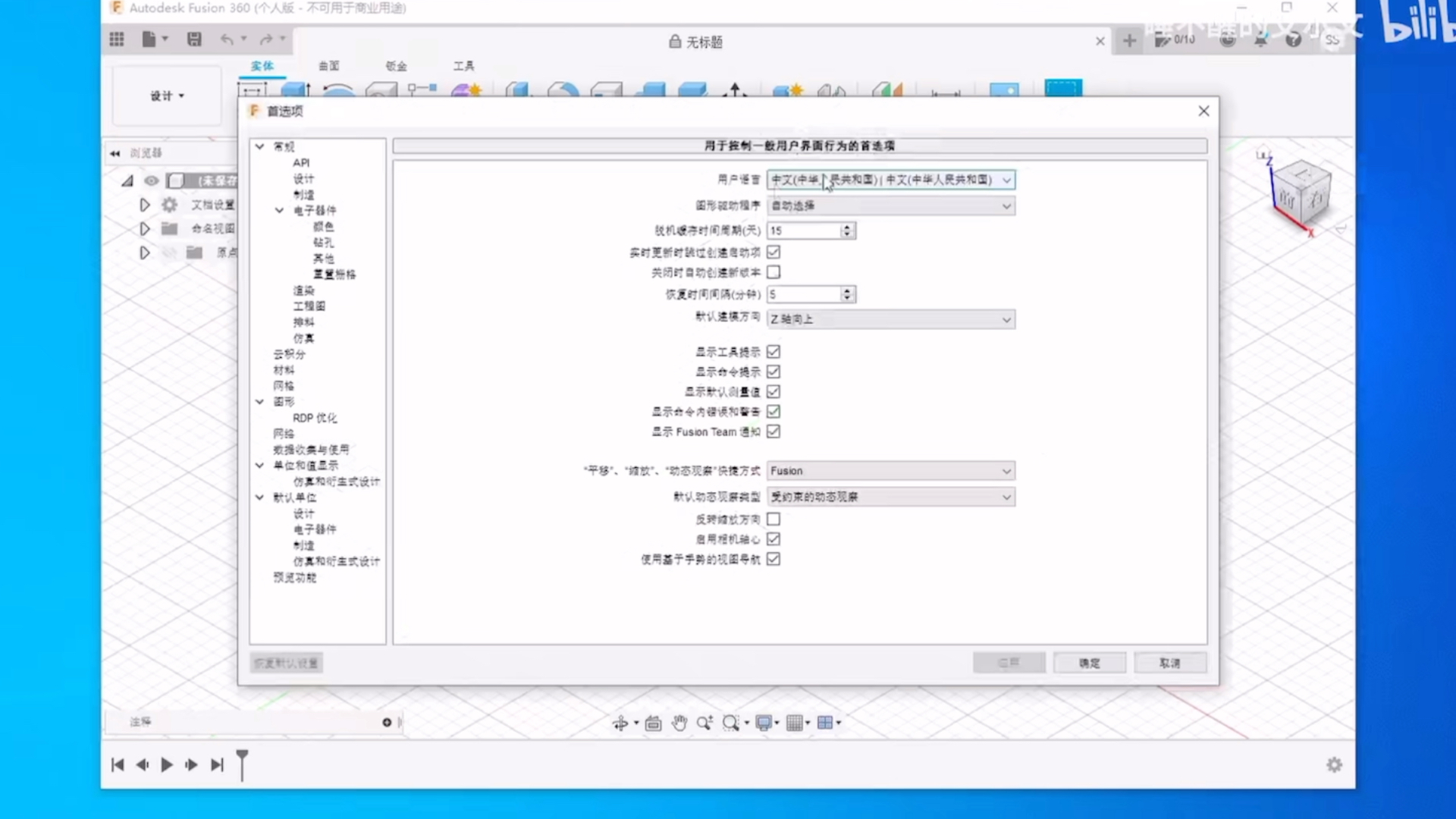Switch to the 曲面 tab

click(x=328, y=66)
